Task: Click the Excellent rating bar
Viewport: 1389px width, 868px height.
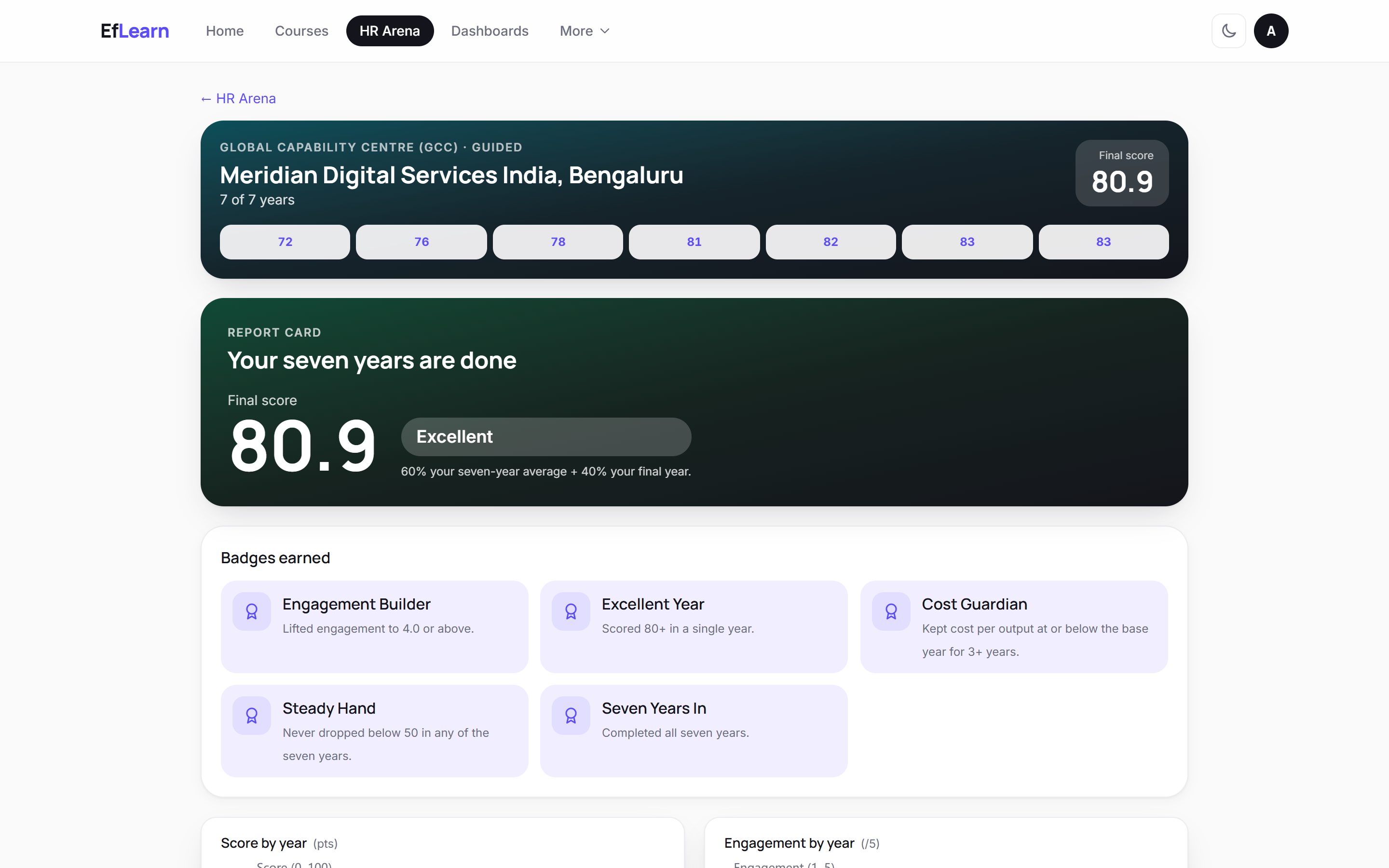Action: pyautogui.click(x=546, y=437)
